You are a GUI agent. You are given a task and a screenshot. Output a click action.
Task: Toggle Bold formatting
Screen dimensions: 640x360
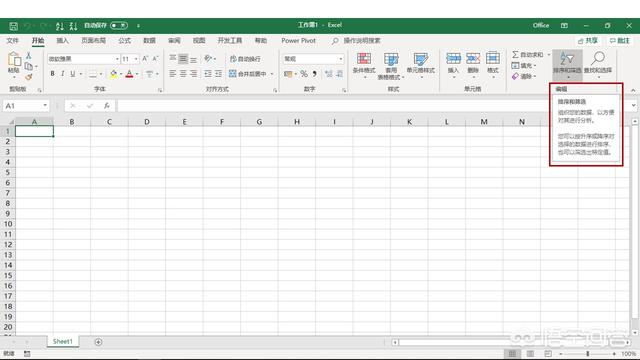point(52,74)
